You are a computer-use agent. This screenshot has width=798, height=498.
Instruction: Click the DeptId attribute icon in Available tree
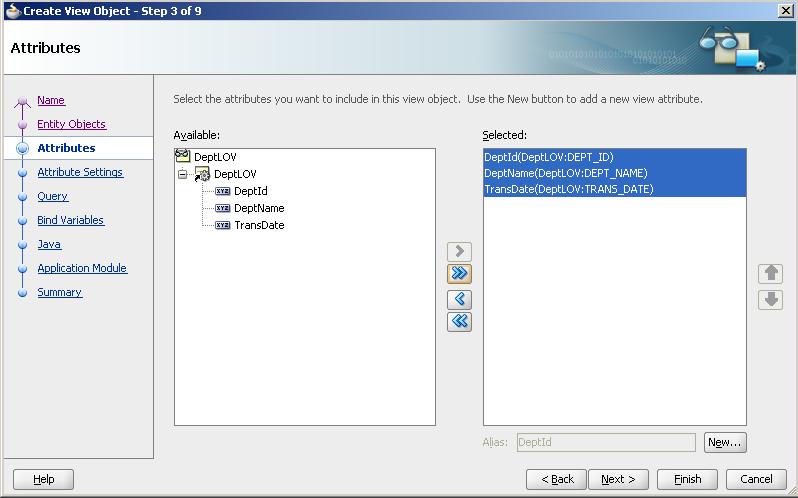(222, 191)
